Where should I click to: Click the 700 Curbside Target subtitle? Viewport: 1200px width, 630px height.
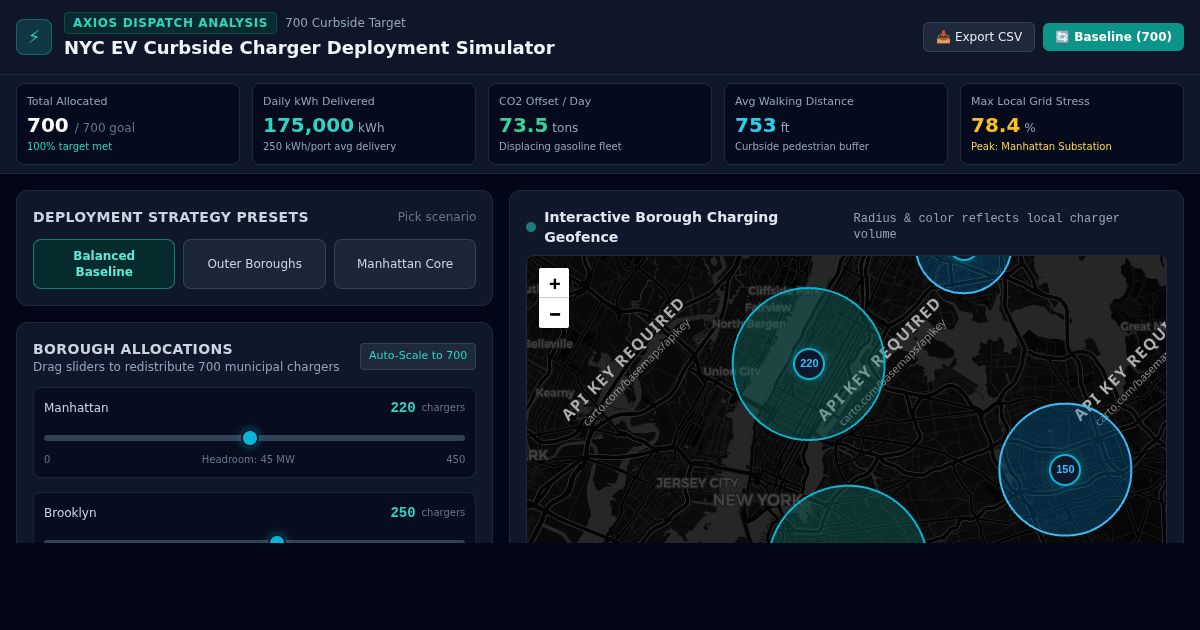pos(345,23)
